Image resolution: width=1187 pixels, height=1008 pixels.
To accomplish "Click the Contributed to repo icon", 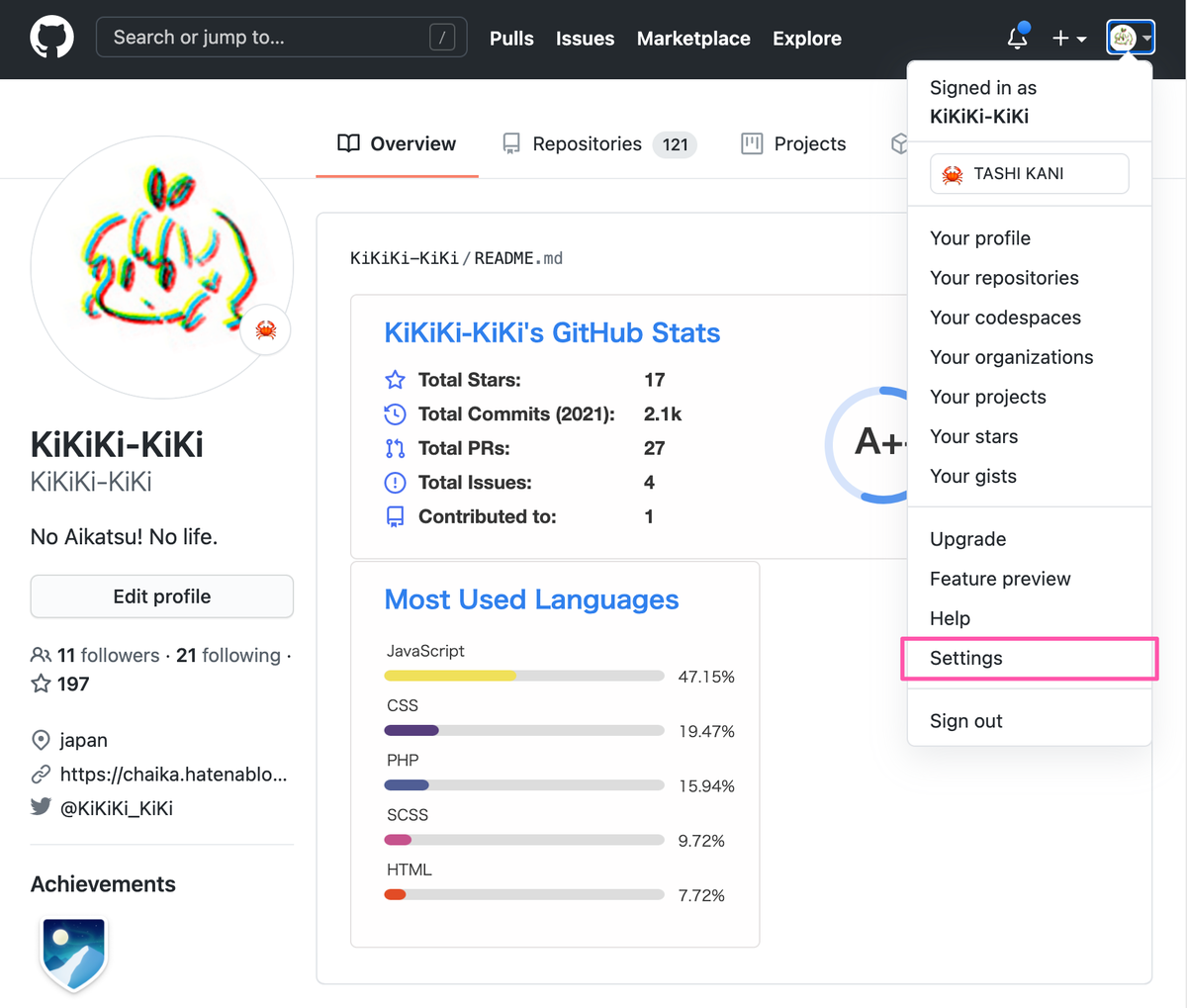I will pyautogui.click(x=395, y=516).
